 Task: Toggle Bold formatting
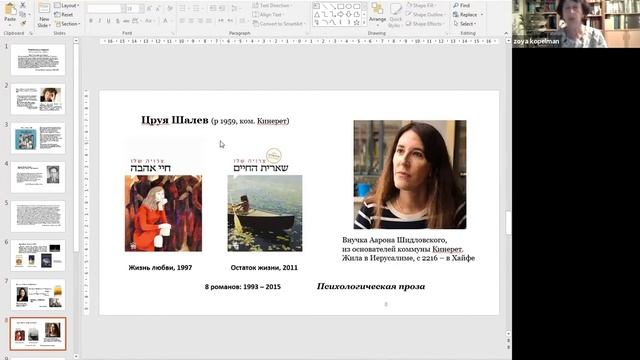91,21
